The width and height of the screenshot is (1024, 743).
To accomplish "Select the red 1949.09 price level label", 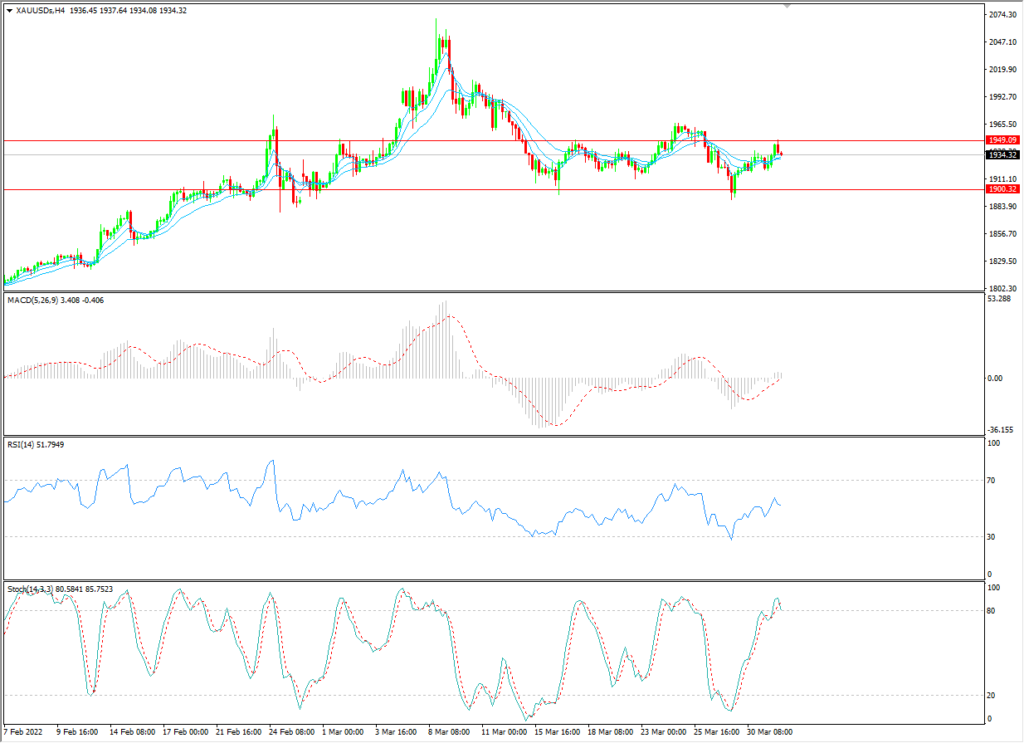I will (x=1002, y=140).
